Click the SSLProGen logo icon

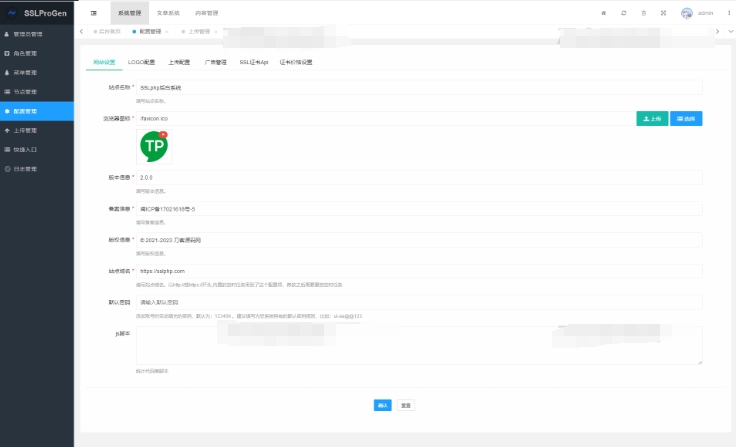point(12,13)
